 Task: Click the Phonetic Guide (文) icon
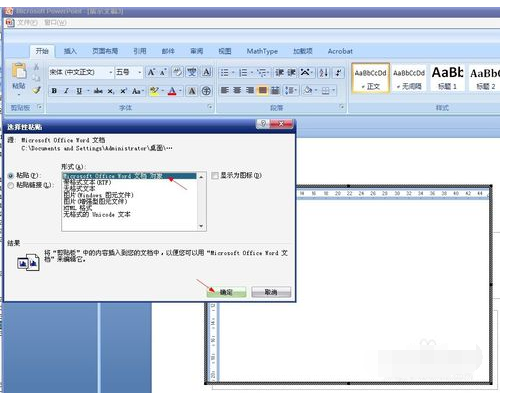click(191, 72)
